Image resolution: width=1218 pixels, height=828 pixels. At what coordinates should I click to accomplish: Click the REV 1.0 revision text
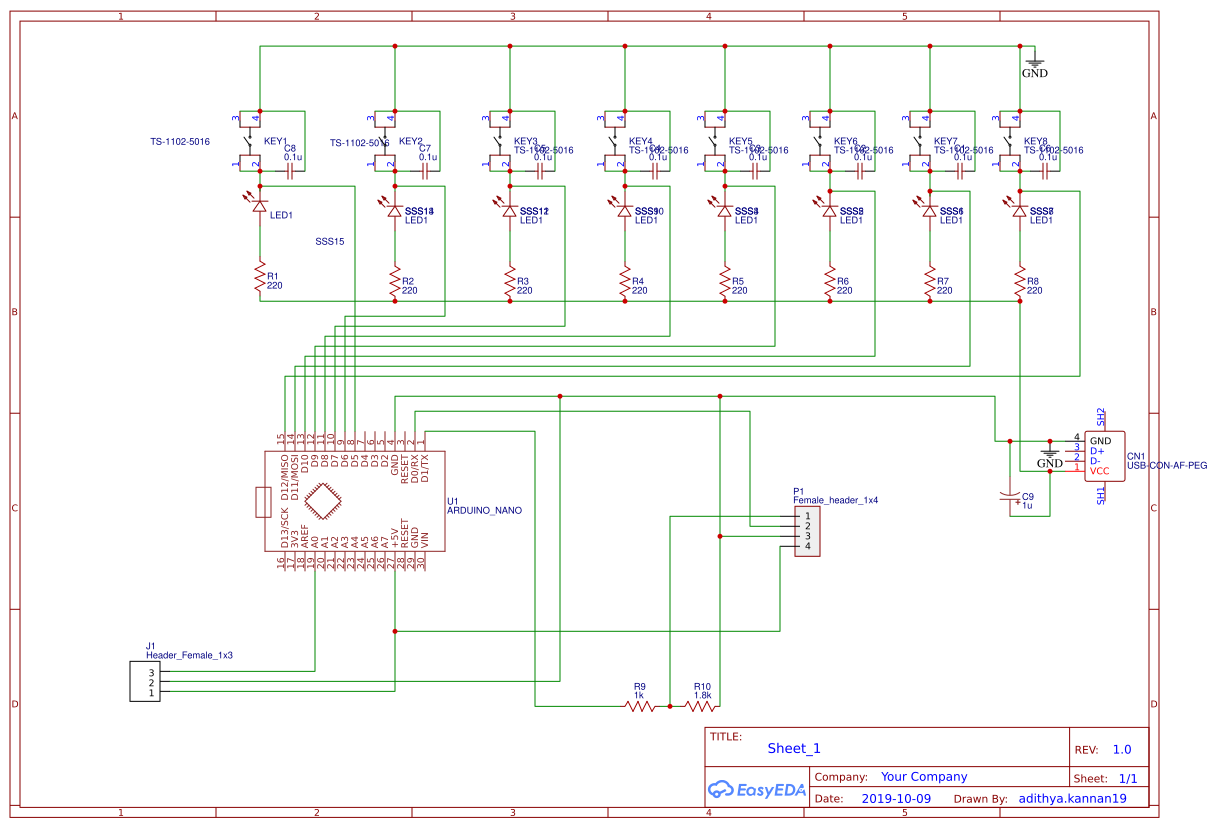(x=1122, y=748)
